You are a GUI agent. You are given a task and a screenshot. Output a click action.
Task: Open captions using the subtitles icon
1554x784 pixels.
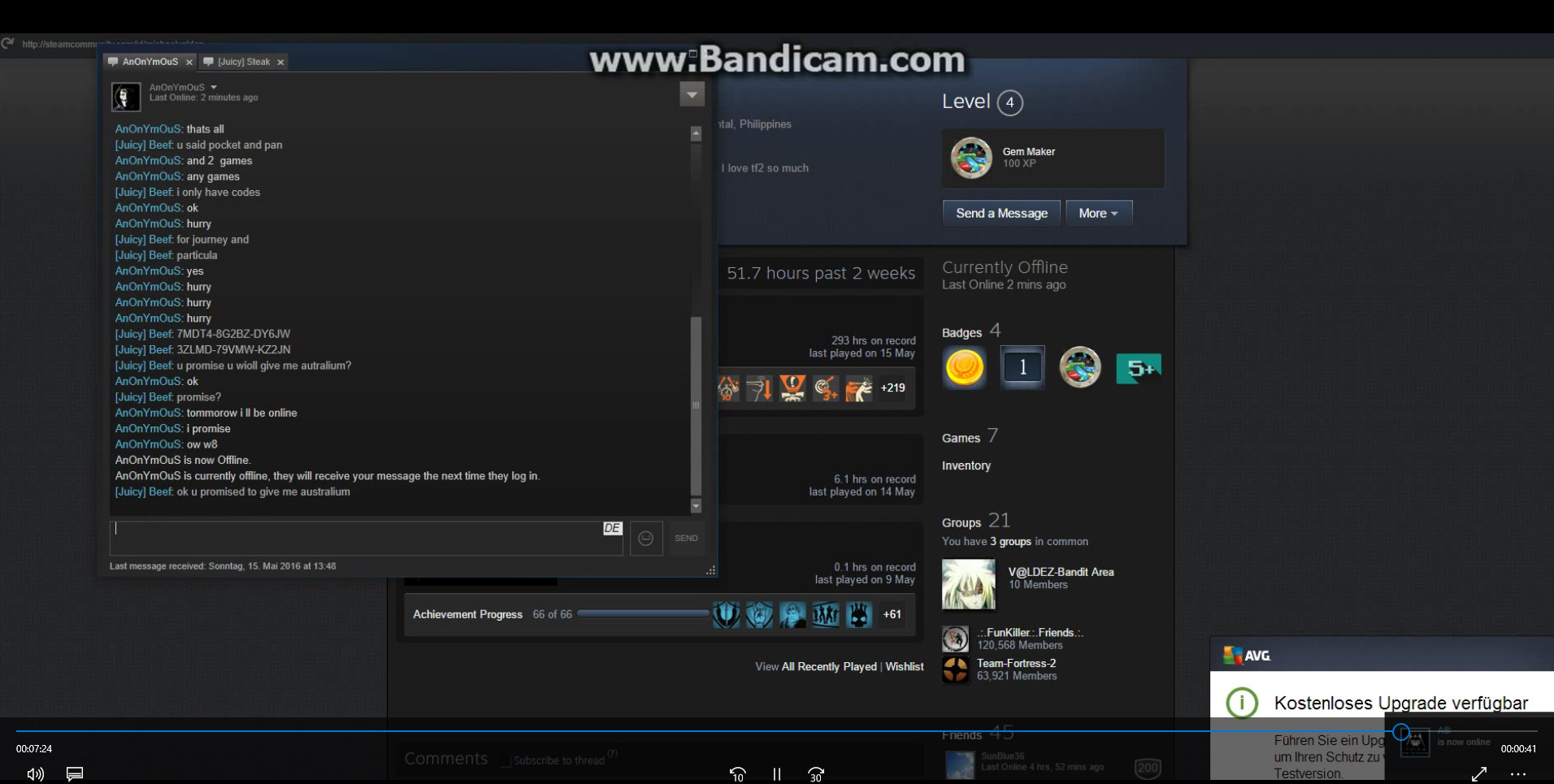(x=75, y=774)
